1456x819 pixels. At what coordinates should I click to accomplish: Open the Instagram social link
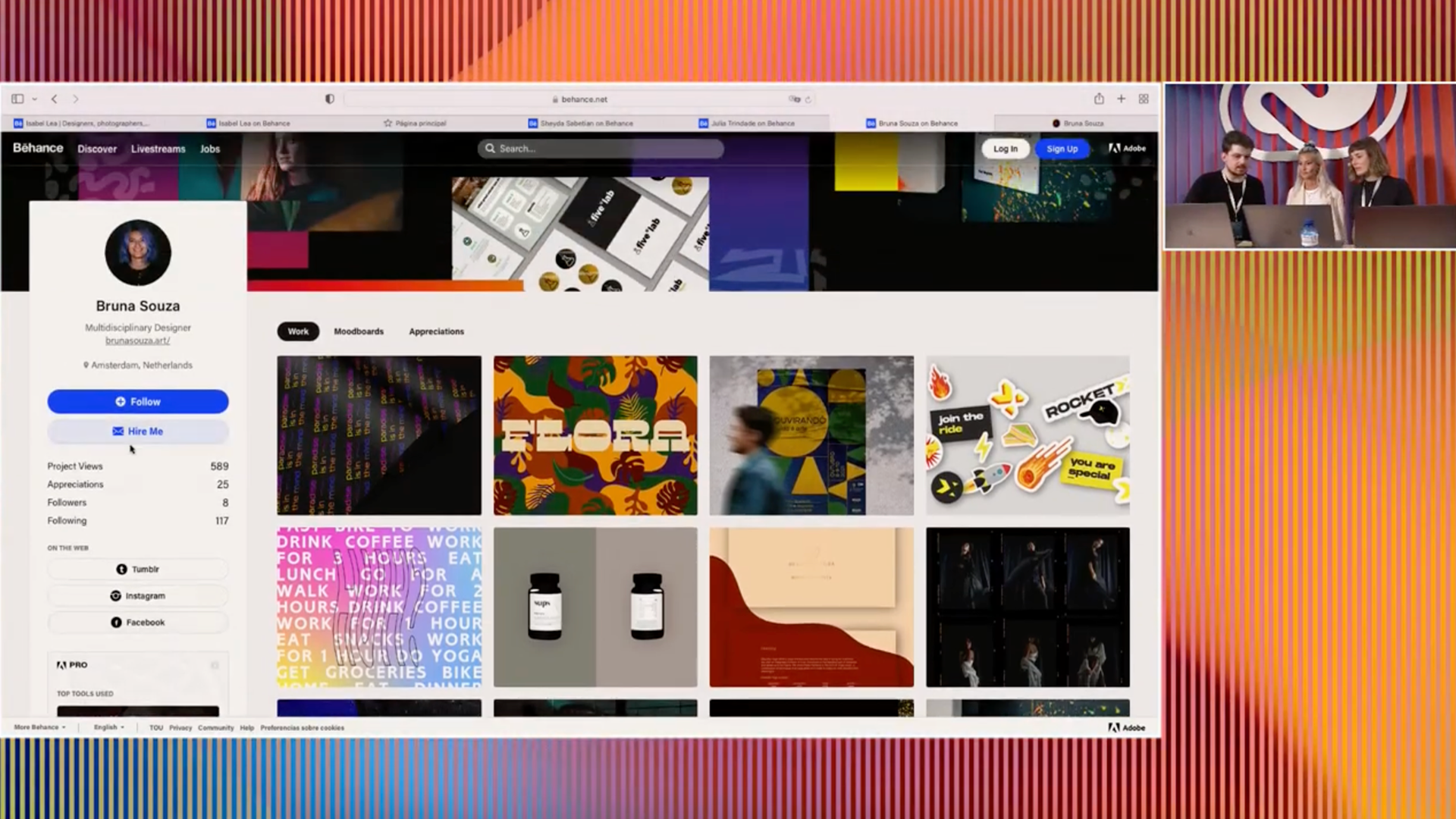tap(138, 595)
